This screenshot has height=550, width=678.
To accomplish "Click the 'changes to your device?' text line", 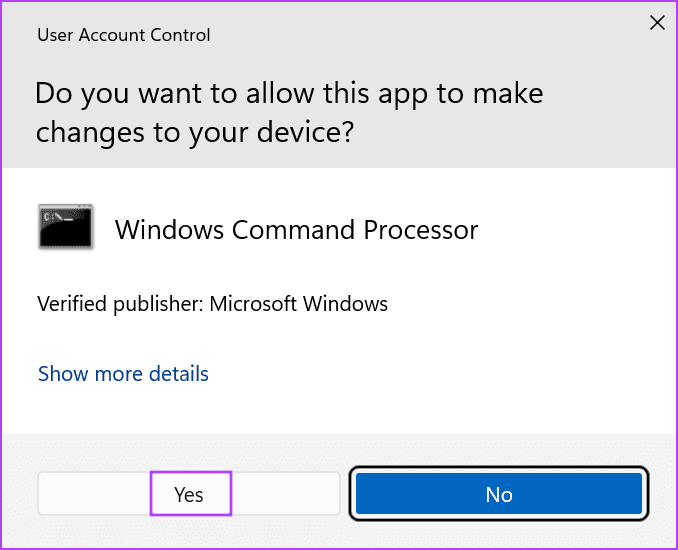I will click(x=194, y=133).
